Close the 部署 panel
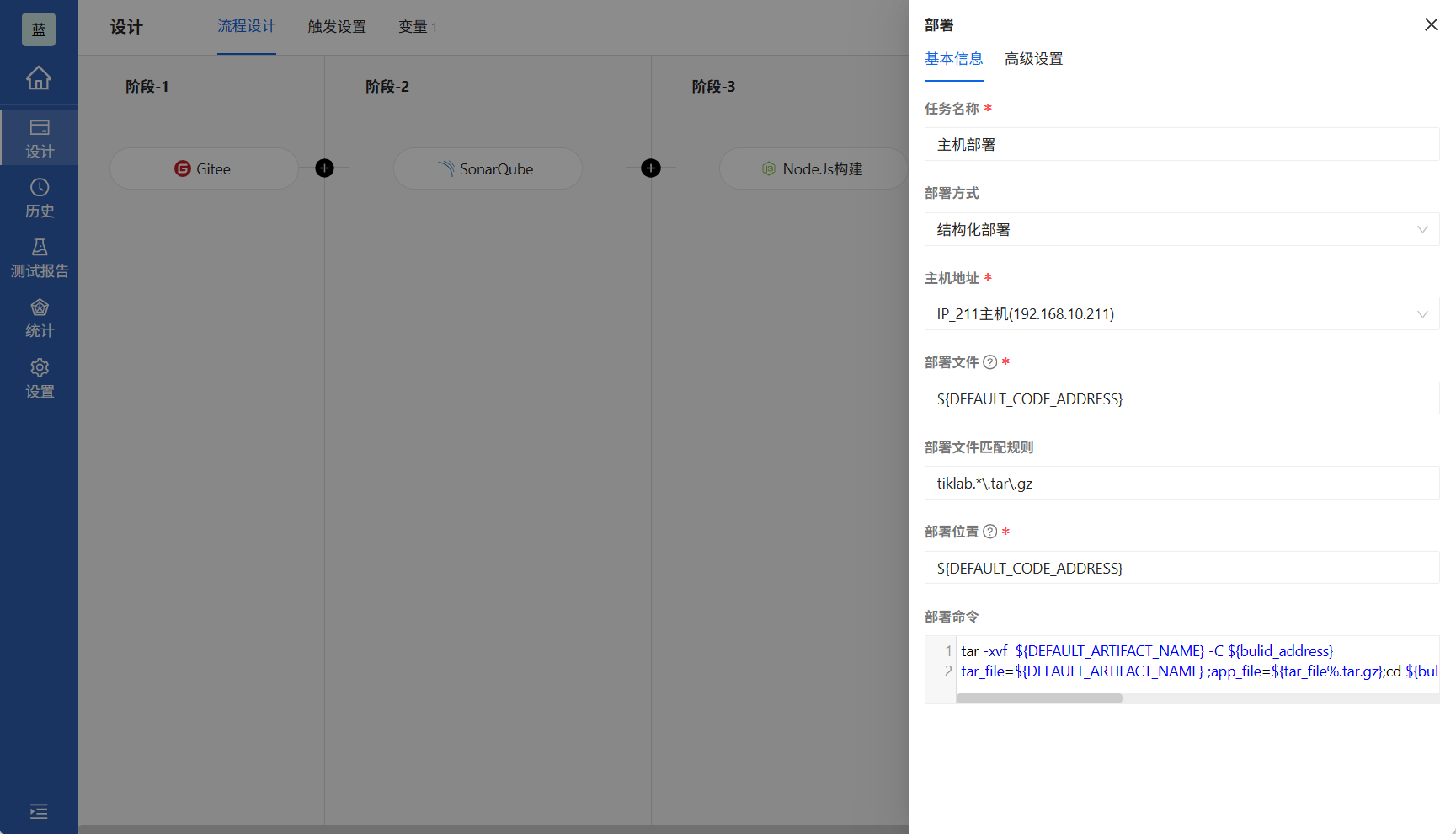This screenshot has width=1456, height=834. click(1432, 24)
